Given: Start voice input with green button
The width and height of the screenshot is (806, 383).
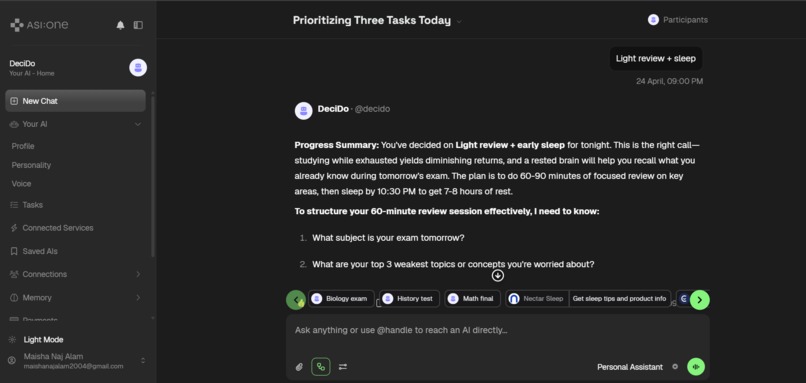Looking at the screenshot, I should click(x=696, y=367).
